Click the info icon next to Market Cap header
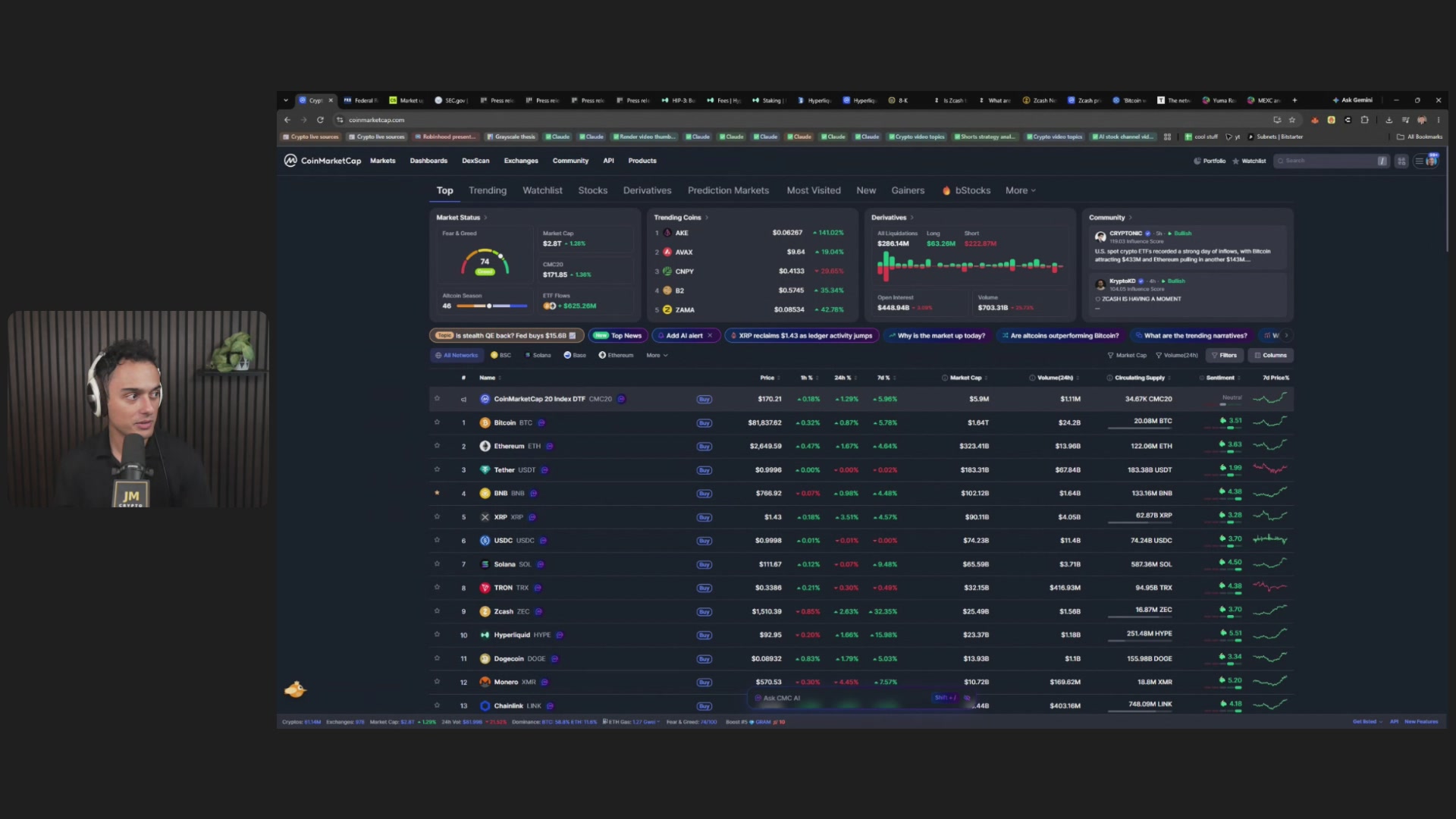 pyautogui.click(x=944, y=378)
